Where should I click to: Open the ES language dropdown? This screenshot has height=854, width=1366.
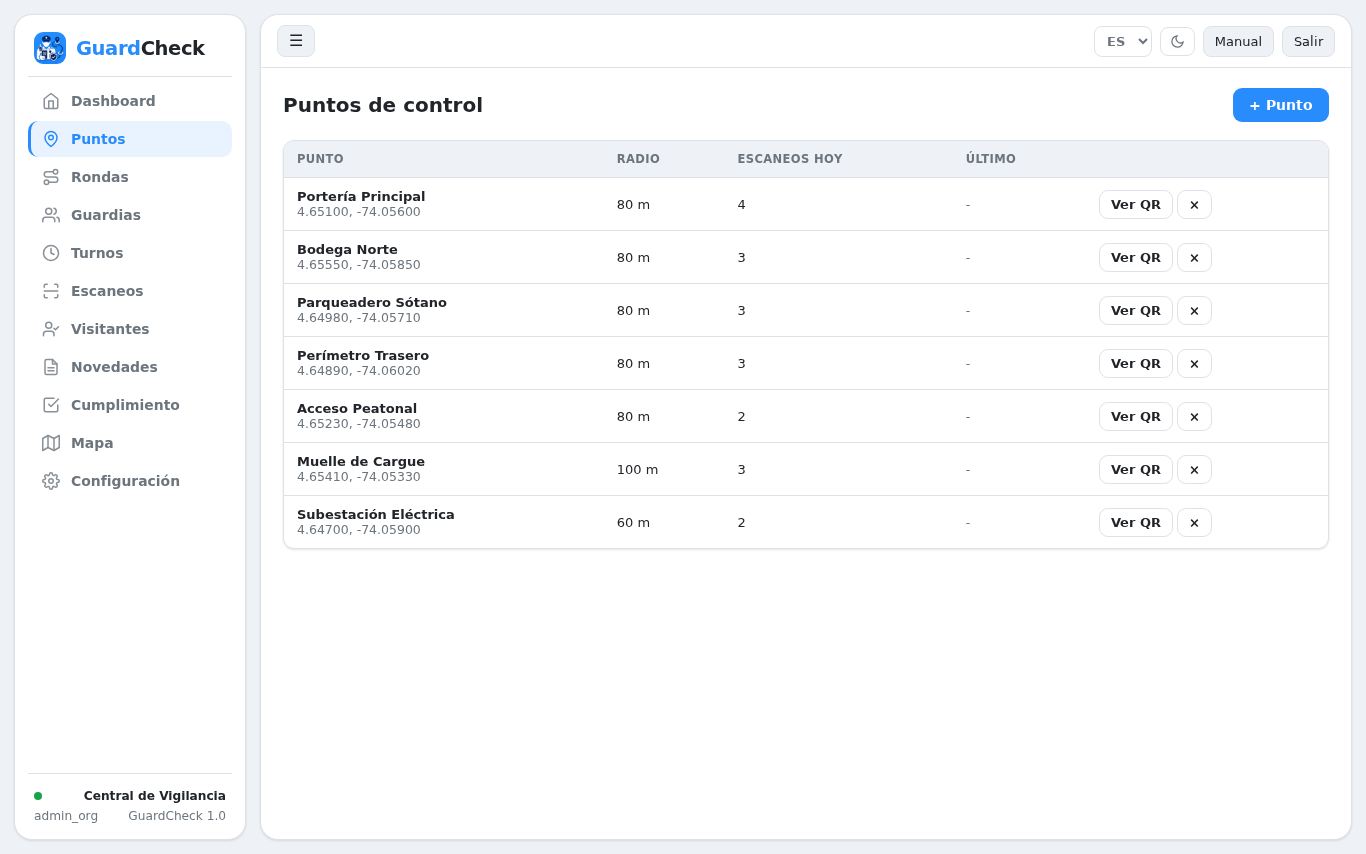pyautogui.click(x=1123, y=42)
